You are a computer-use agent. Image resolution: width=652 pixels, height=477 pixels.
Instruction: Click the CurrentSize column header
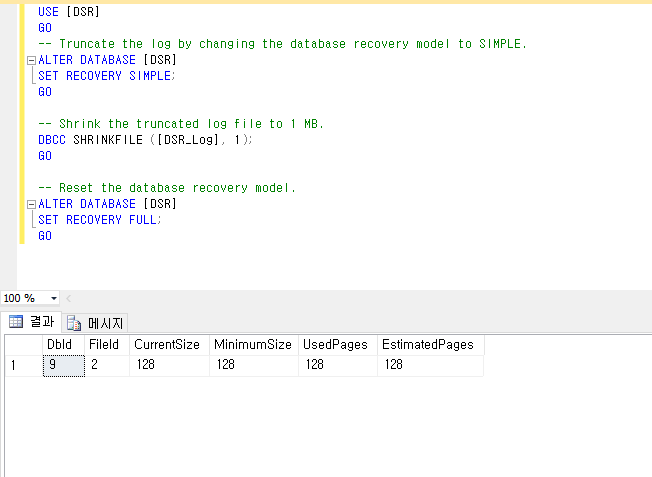[168, 344]
